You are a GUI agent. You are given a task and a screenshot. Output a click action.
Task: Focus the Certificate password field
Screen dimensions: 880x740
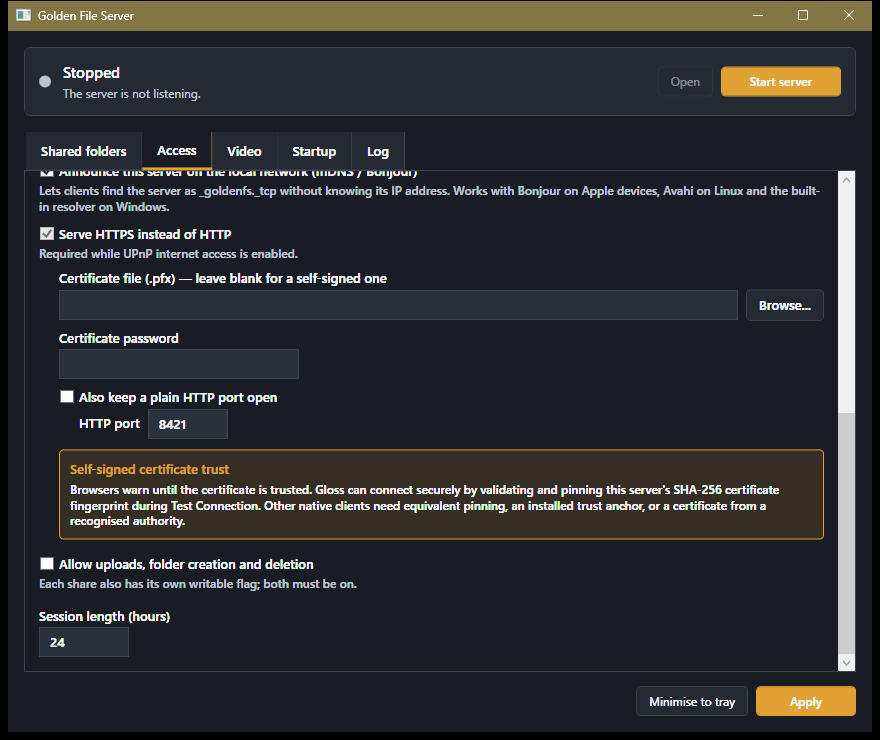click(x=179, y=364)
